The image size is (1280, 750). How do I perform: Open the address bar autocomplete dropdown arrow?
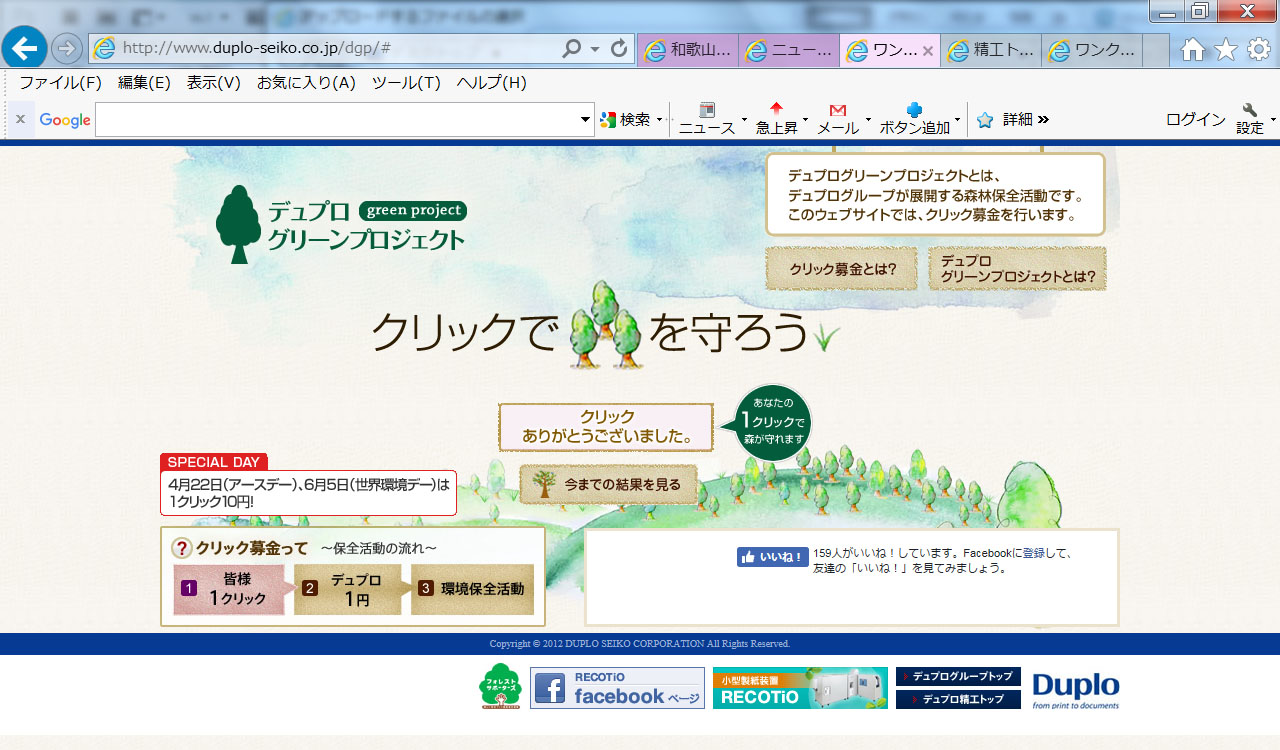(595, 49)
